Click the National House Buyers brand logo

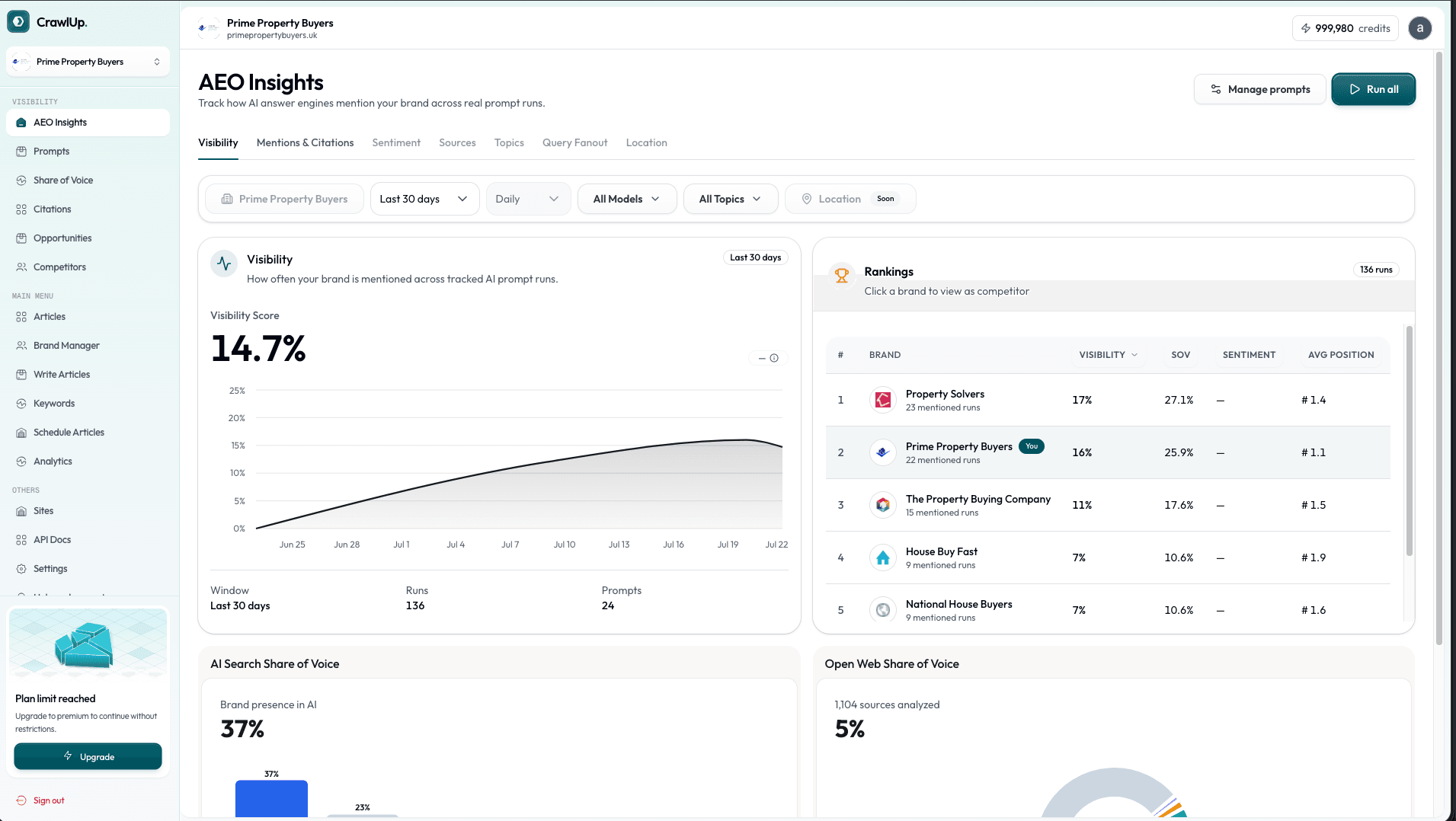[x=883, y=610]
